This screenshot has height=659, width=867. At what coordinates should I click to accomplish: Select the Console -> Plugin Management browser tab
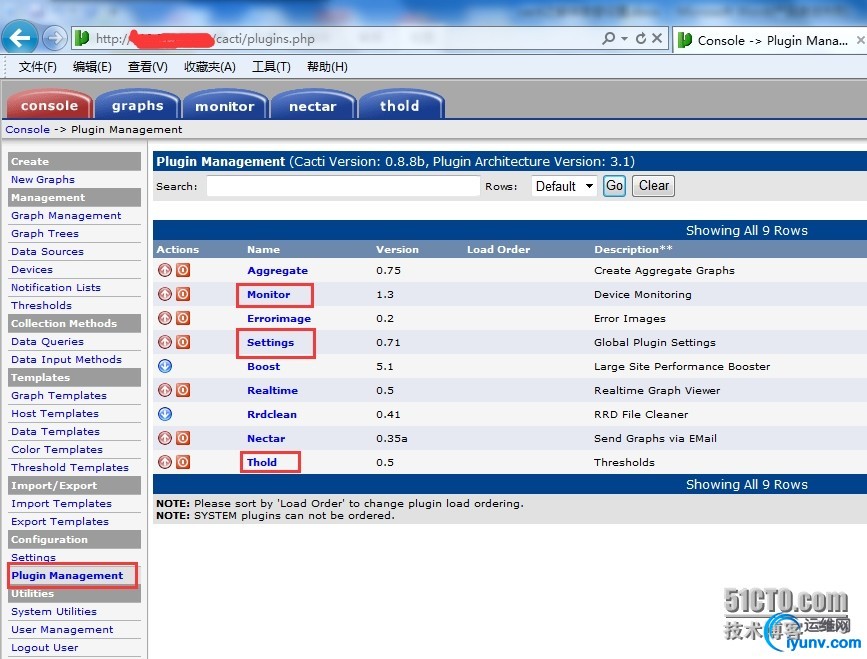tap(769, 40)
